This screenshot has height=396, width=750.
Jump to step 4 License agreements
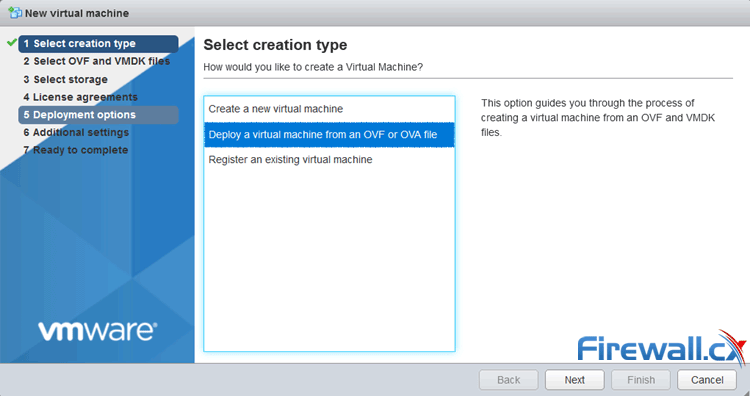click(x=80, y=97)
